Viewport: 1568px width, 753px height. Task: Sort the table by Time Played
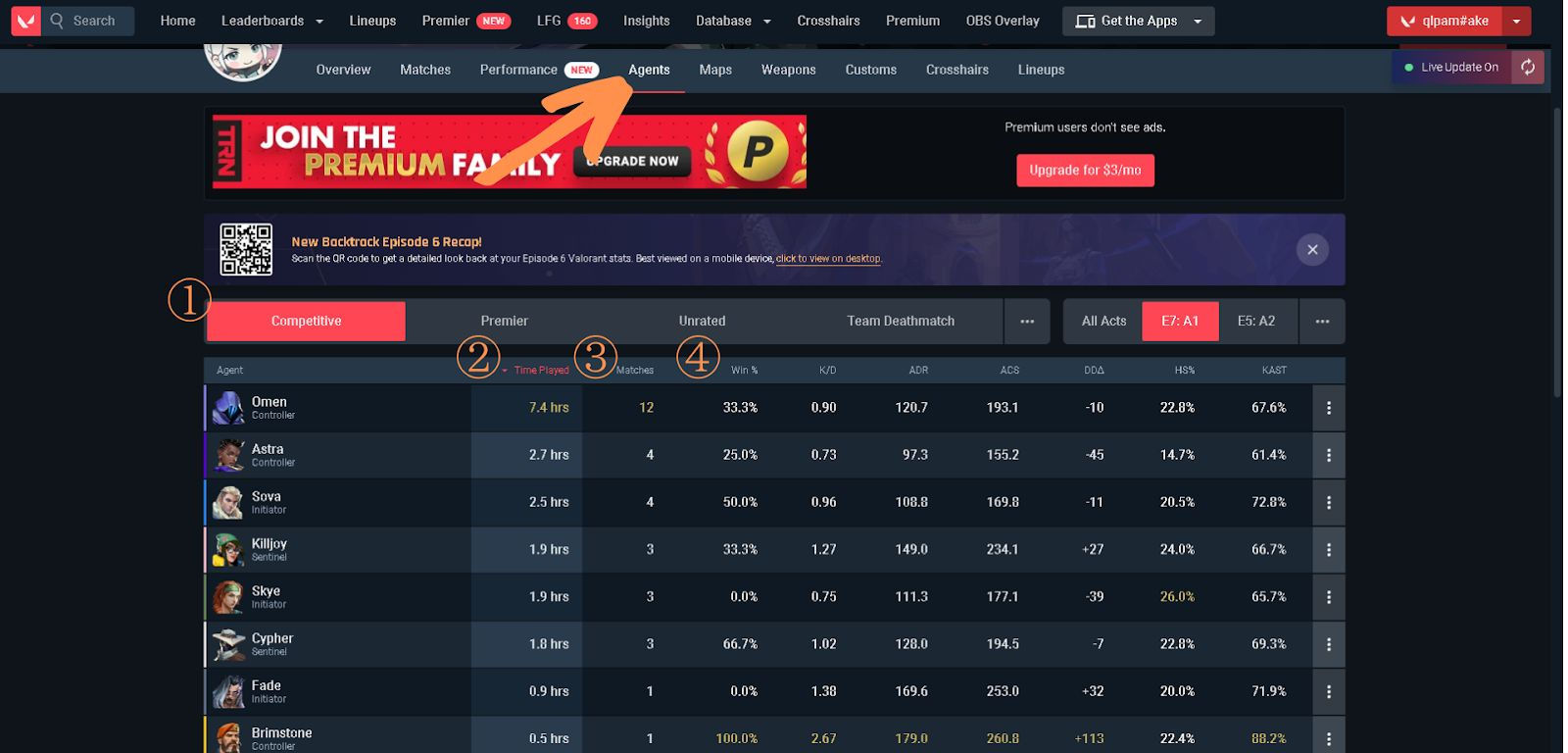(x=541, y=371)
